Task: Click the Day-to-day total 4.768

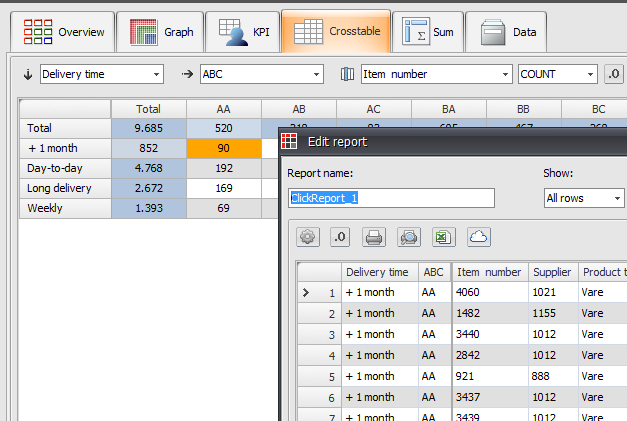Action: click(148, 168)
